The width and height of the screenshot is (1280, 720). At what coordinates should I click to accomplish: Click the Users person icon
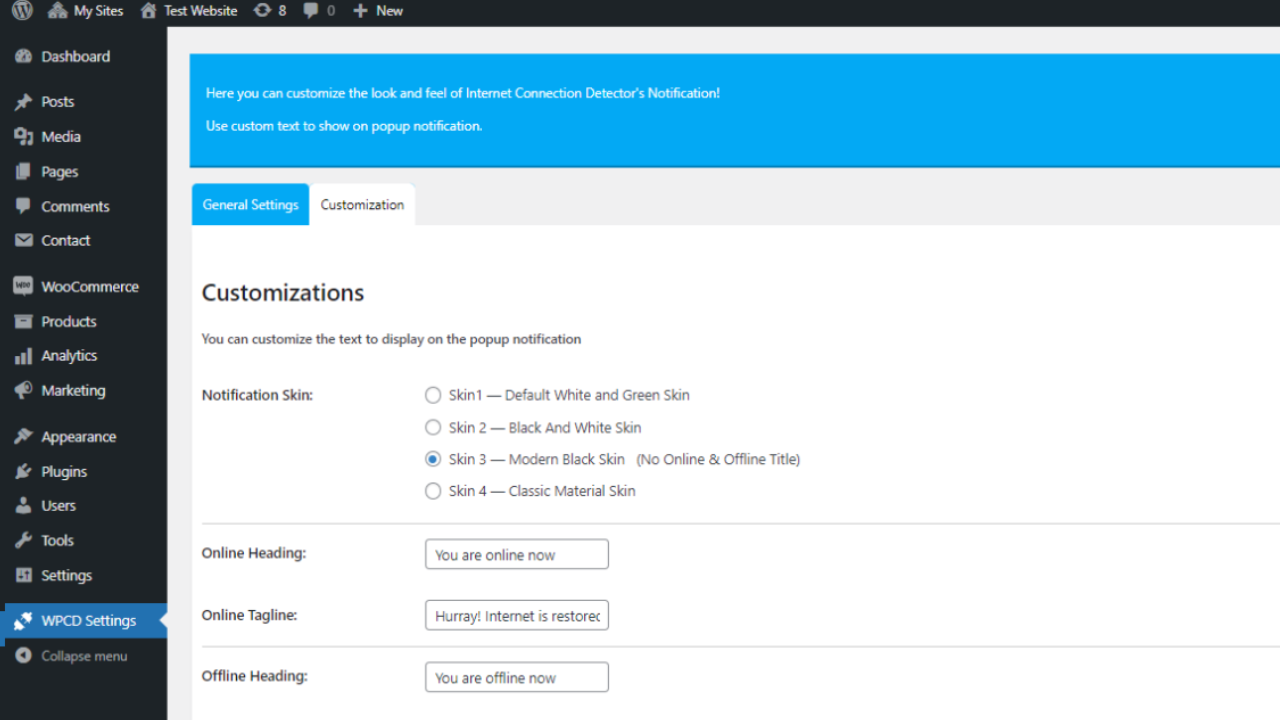pyautogui.click(x=24, y=506)
